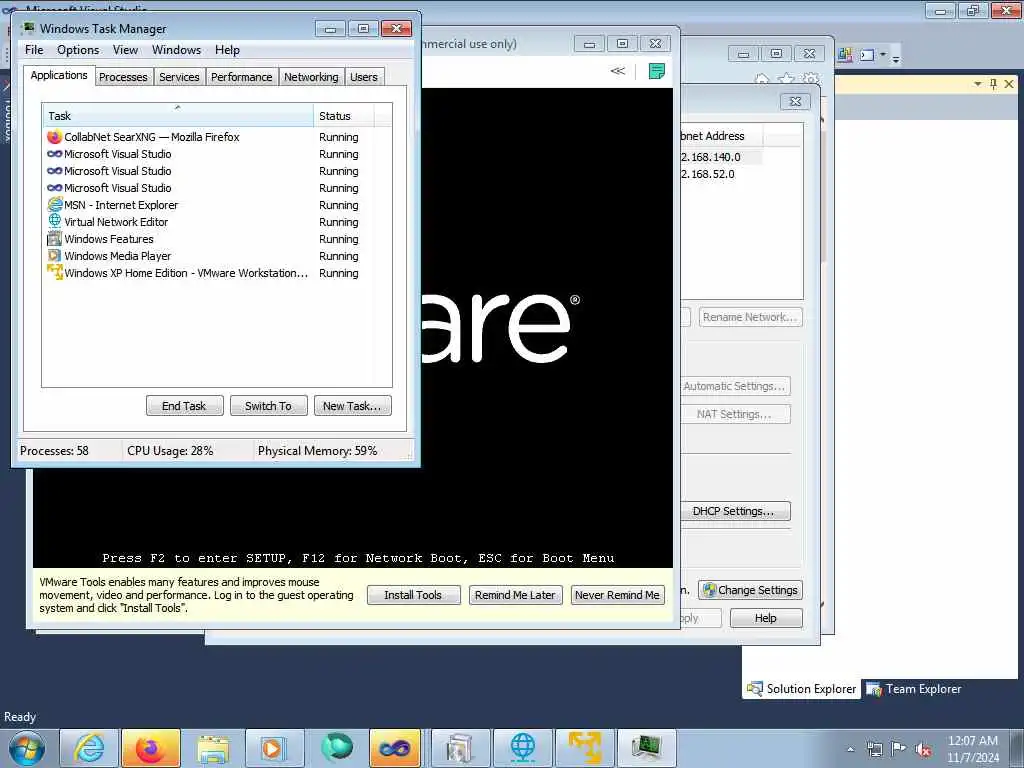This screenshot has width=1024, height=768.
Task: Click Install Tools in the VMware notification bar
Action: [413, 595]
